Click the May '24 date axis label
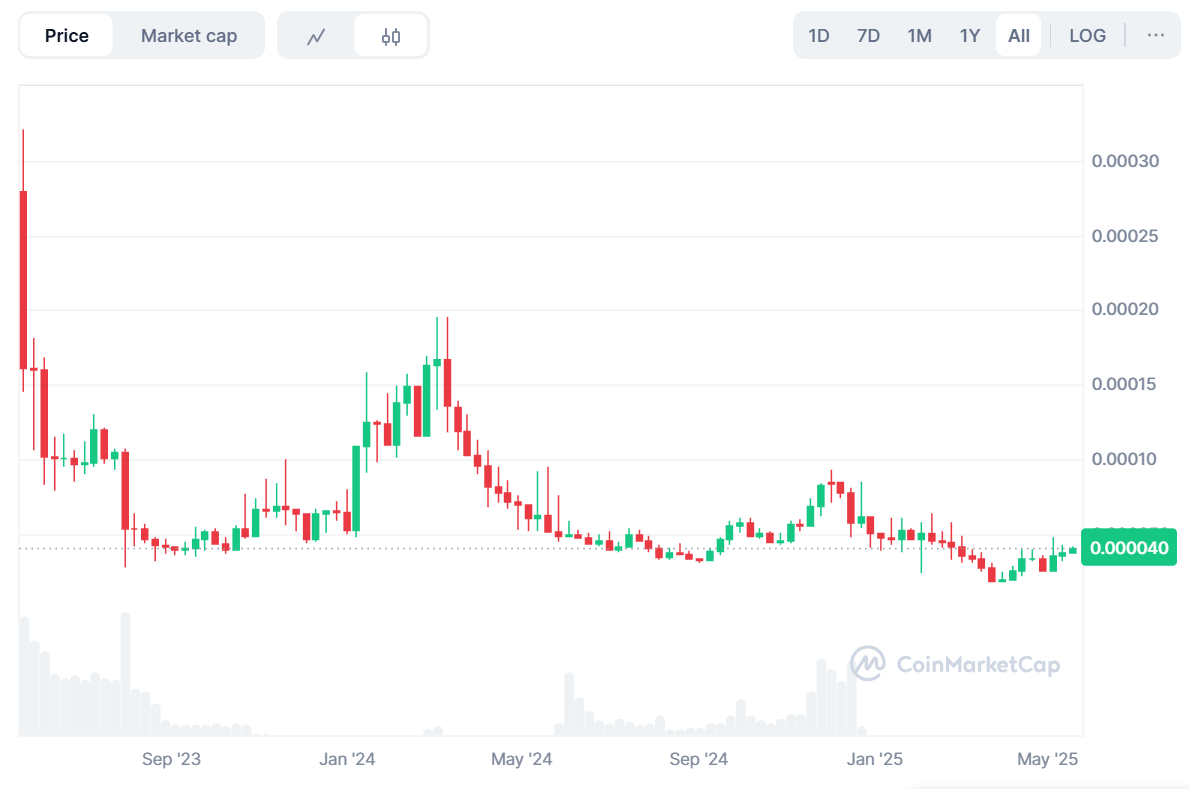This screenshot has height=789, width=1189. click(522, 759)
